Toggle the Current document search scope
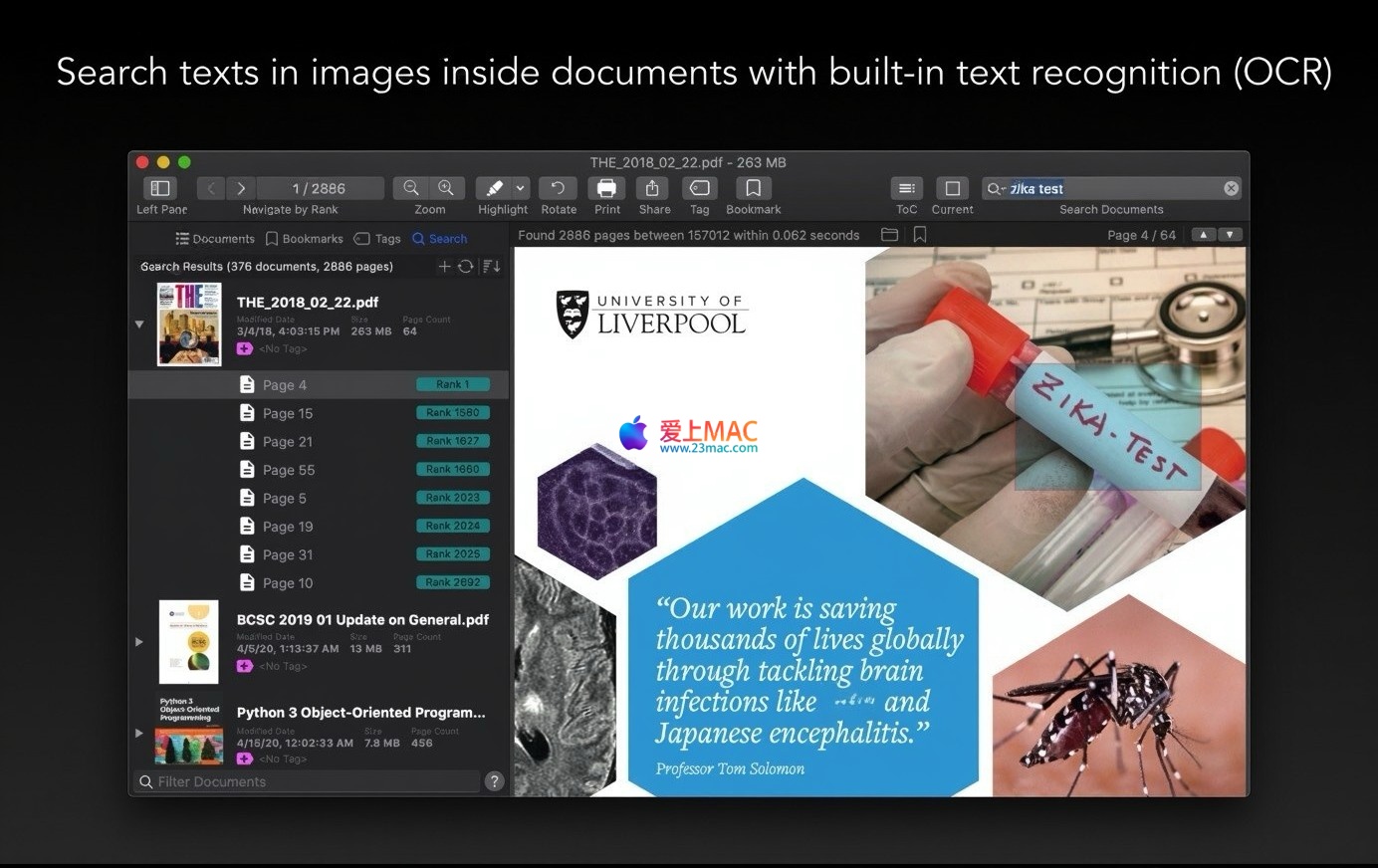 [x=952, y=188]
